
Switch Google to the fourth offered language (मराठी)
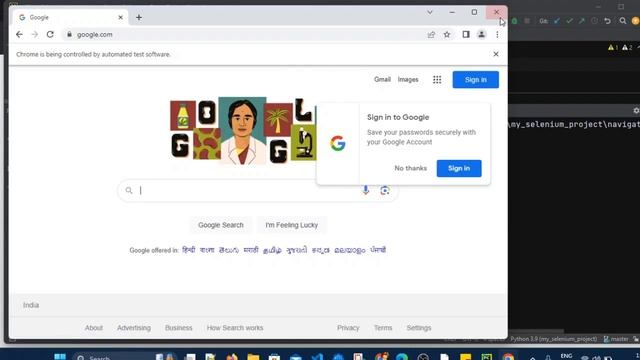pyautogui.click(x=251, y=250)
